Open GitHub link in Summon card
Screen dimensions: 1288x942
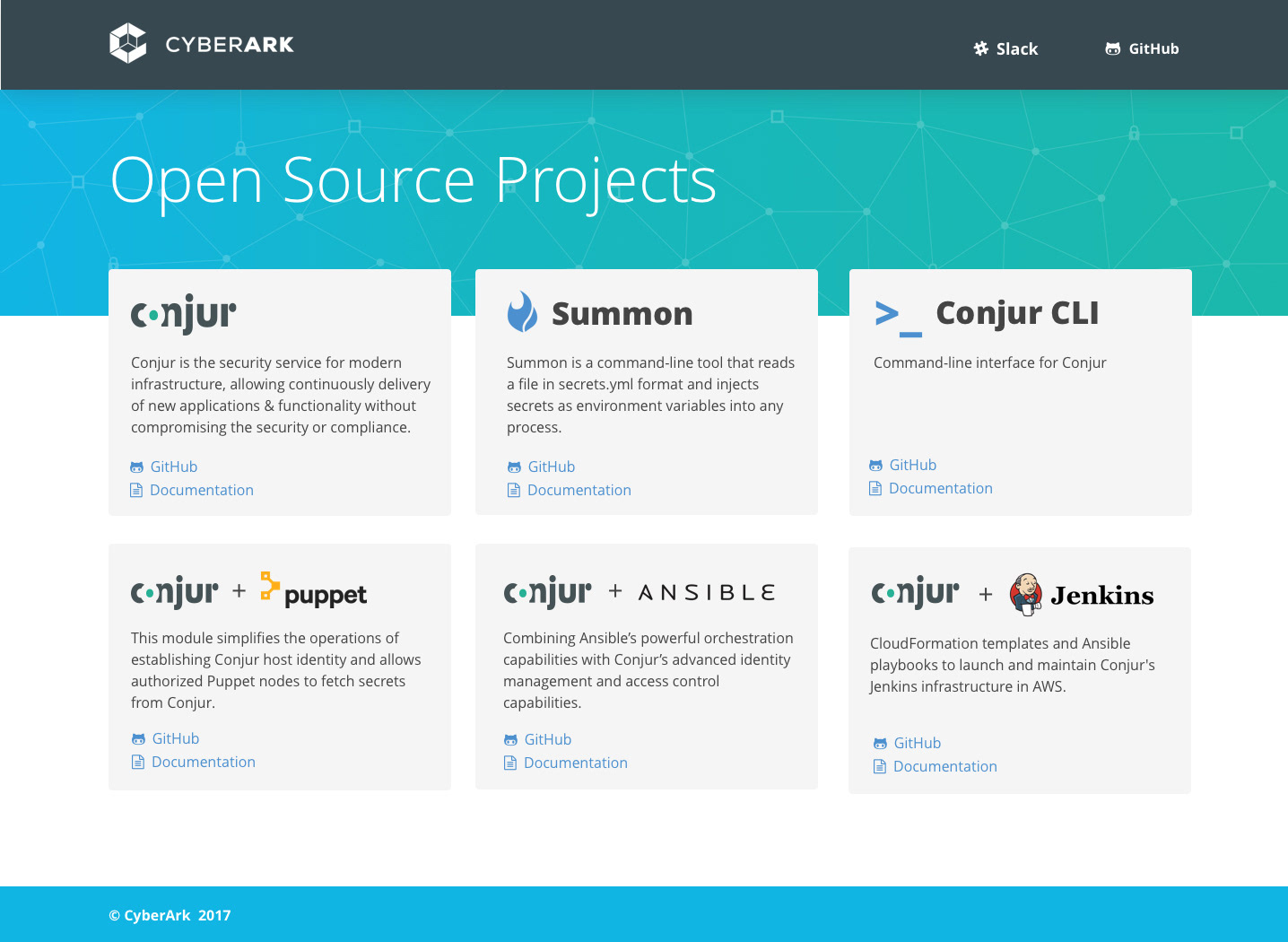(x=552, y=467)
